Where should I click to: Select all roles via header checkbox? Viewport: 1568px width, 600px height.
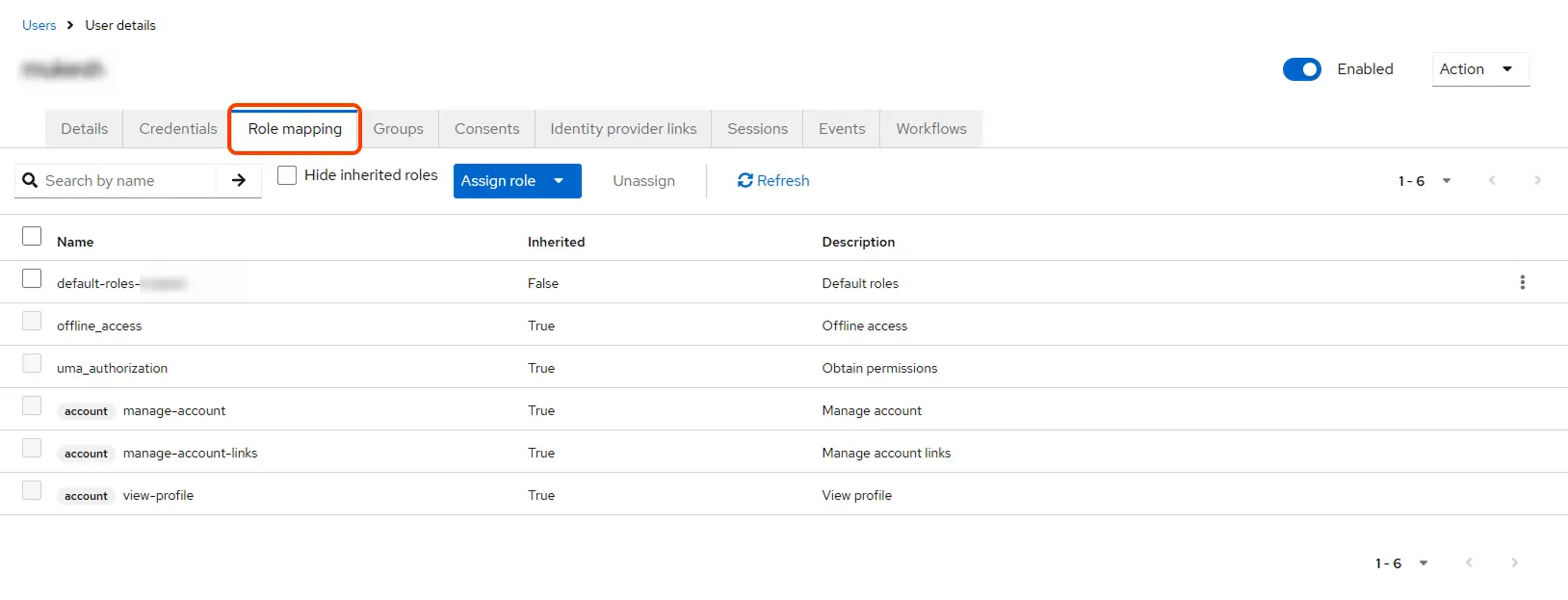pos(32,236)
